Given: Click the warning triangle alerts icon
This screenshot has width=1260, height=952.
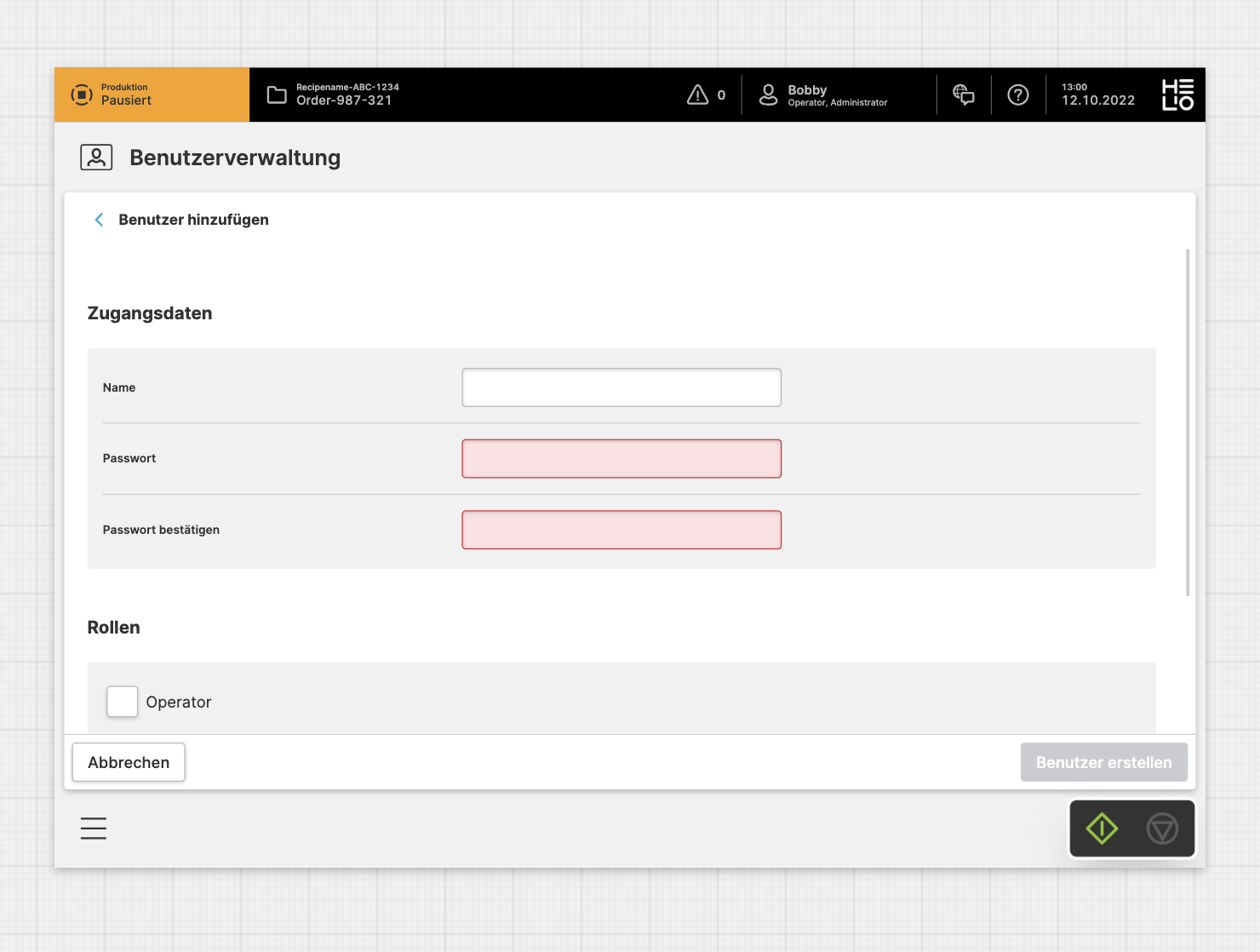Looking at the screenshot, I should [x=697, y=95].
